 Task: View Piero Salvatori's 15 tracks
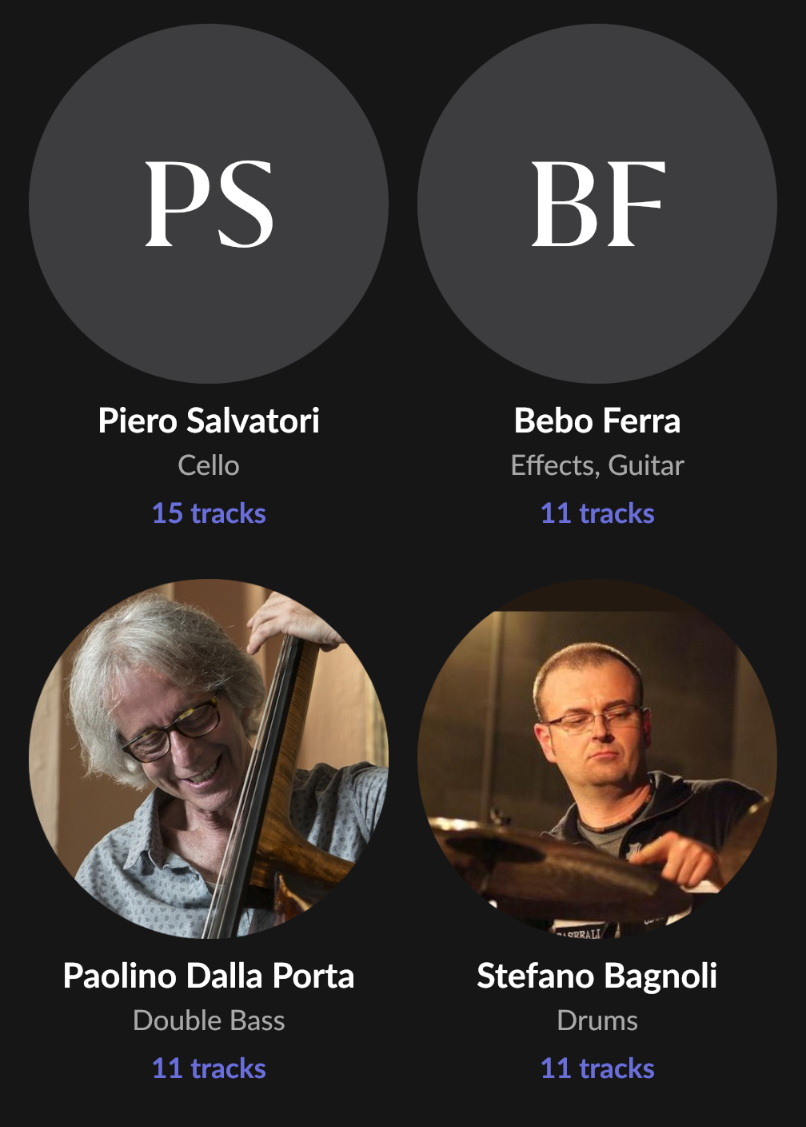pos(209,513)
